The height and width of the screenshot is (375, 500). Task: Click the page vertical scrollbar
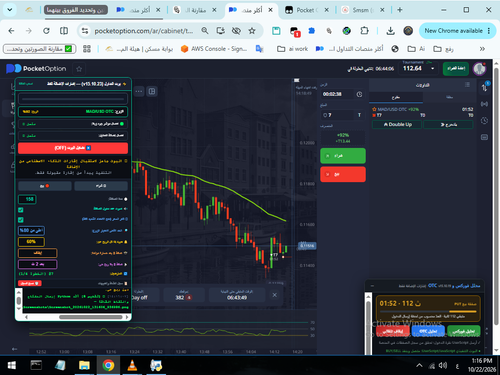496,197
